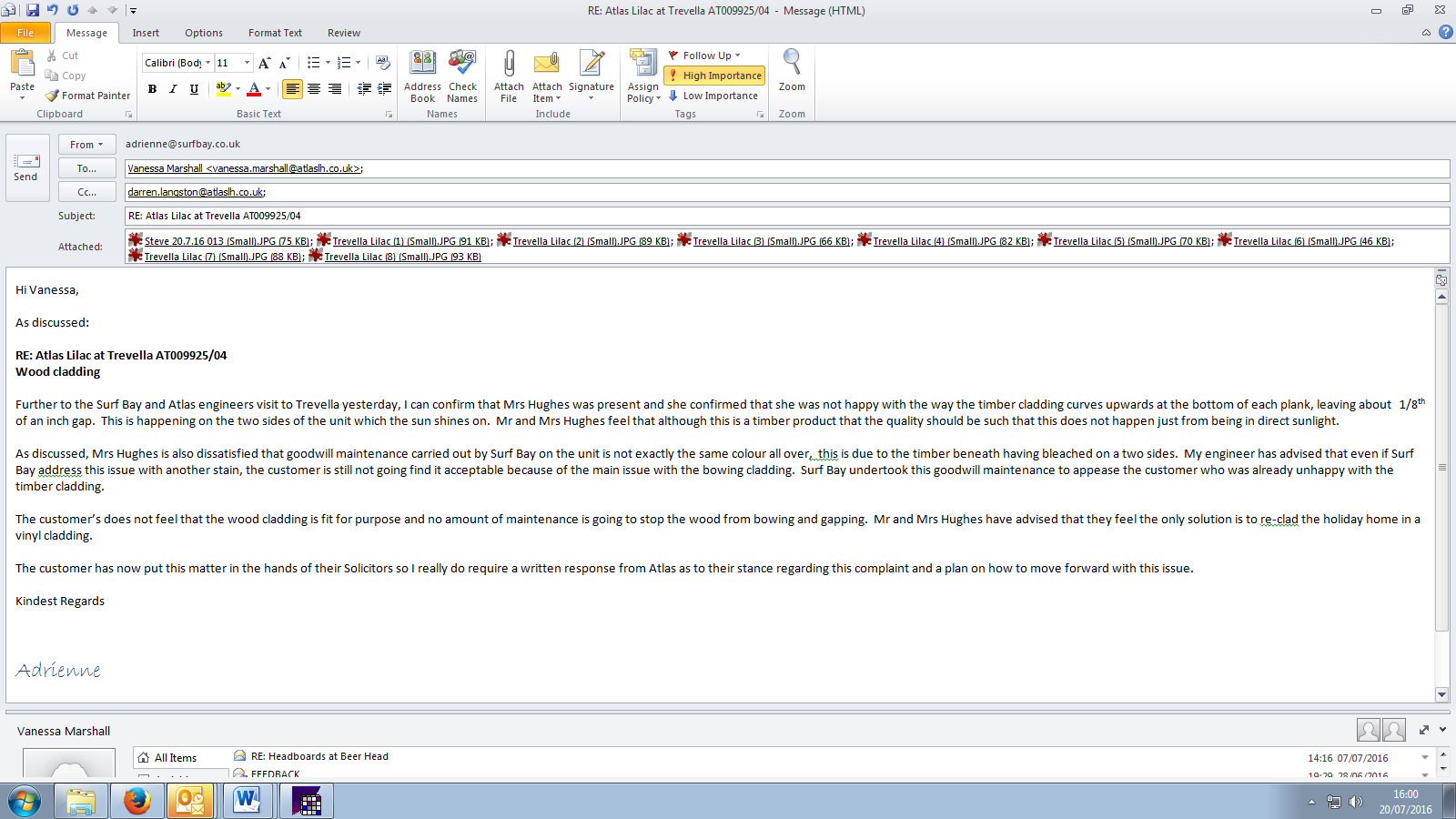Screen dimensions: 1456x819
Task: Grow the font size
Action: pyautogui.click(x=264, y=63)
